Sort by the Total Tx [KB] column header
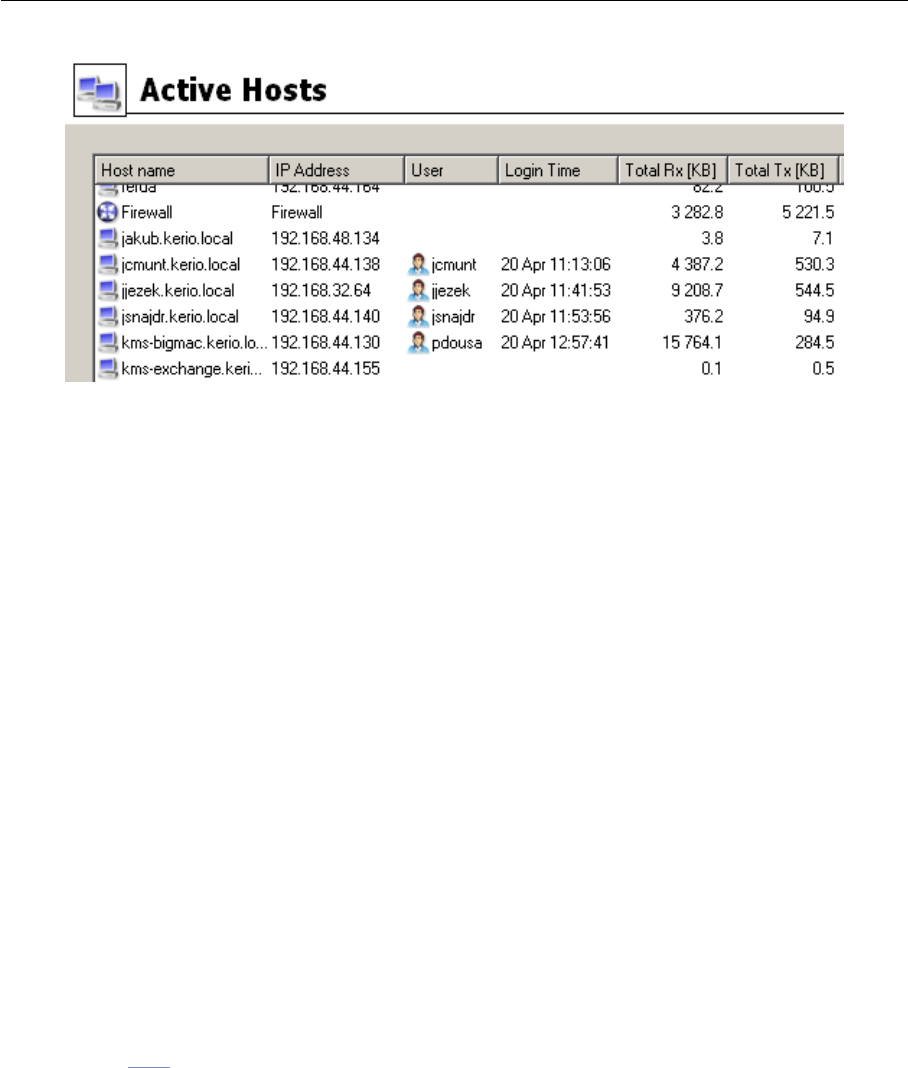The width and height of the screenshot is (908, 1068). click(783, 170)
